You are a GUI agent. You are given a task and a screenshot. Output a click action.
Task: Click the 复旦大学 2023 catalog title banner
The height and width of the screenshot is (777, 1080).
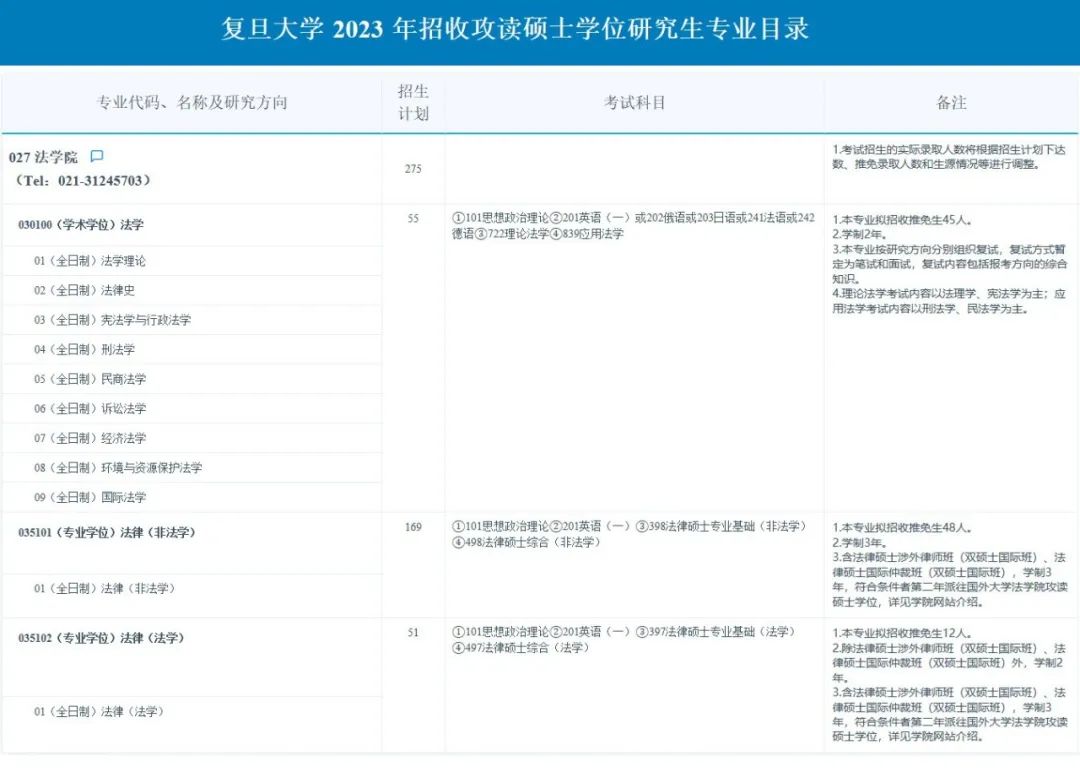coord(514,29)
